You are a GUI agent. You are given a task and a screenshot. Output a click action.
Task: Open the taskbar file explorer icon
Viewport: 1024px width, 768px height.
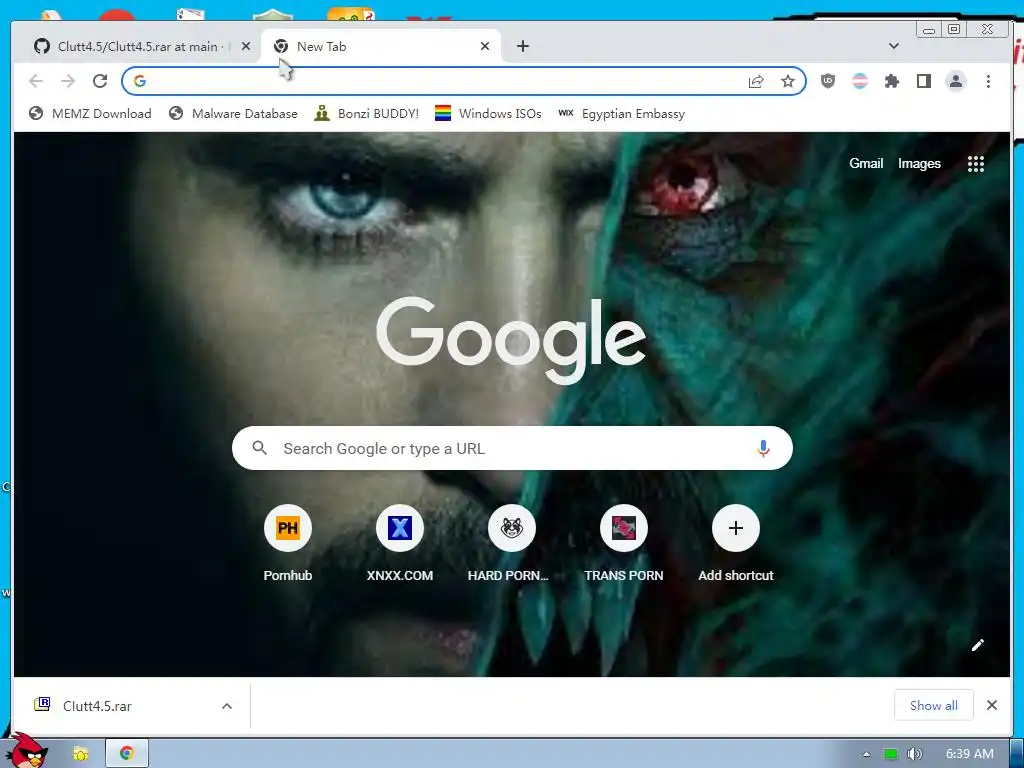[81, 754]
